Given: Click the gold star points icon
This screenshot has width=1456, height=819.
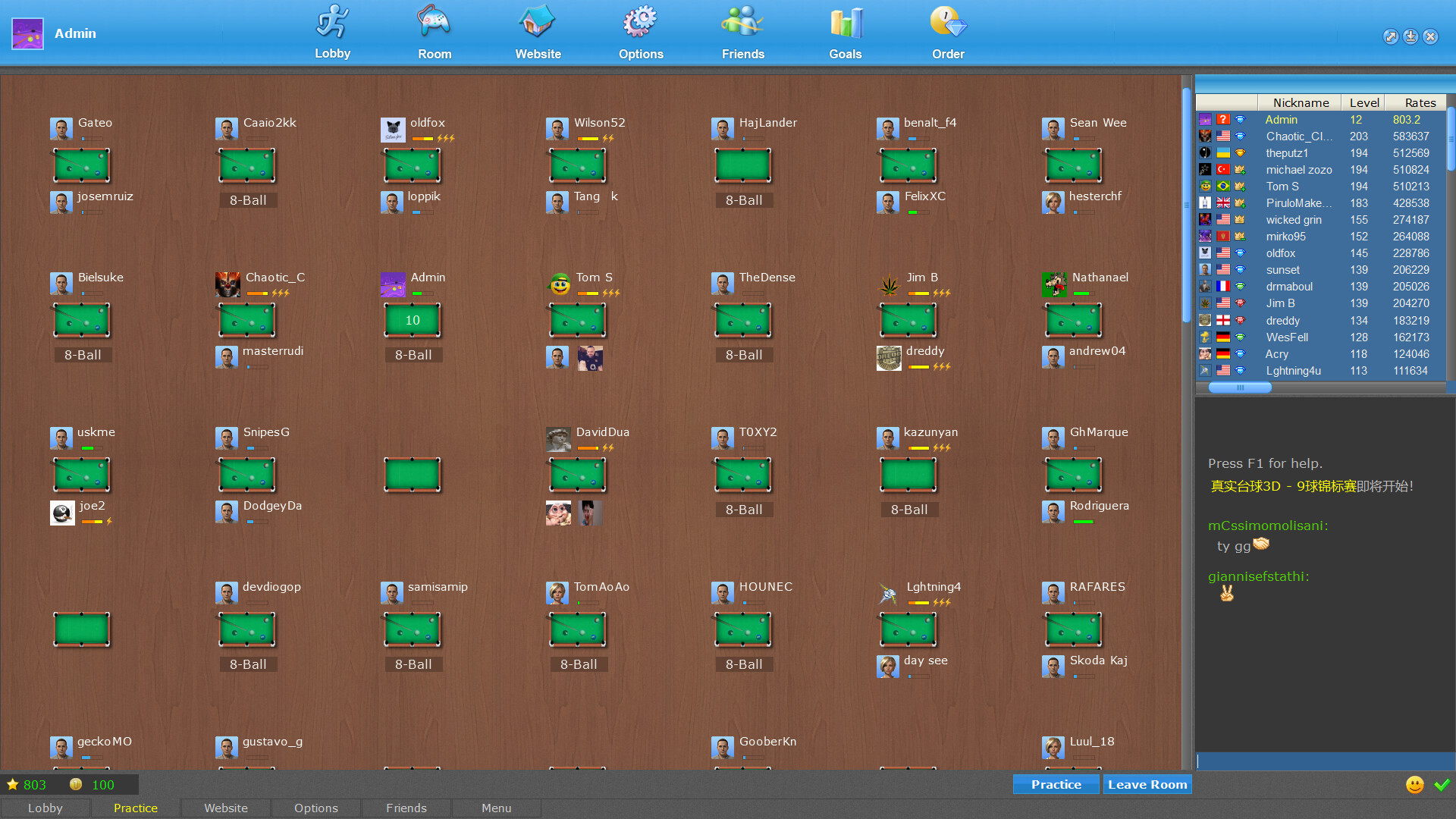Looking at the screenshot, I should click(13, 785).
